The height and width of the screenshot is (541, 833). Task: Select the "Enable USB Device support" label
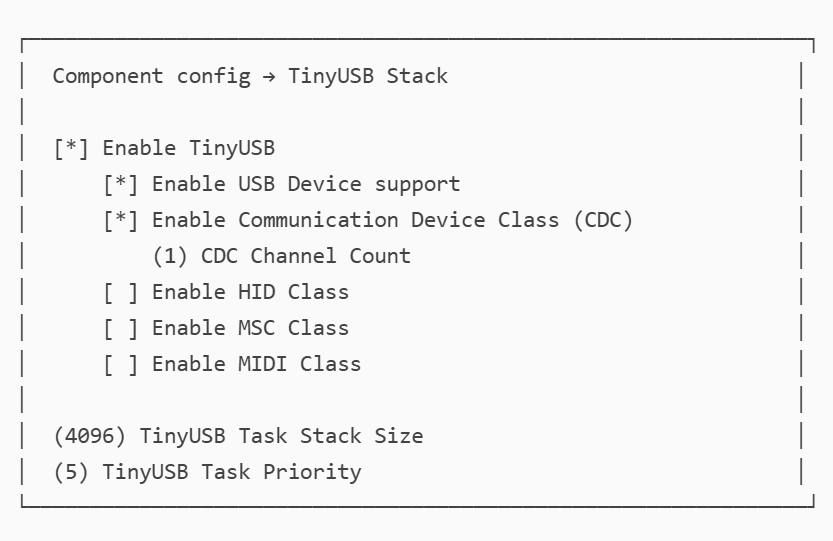(x=306, y=184)
